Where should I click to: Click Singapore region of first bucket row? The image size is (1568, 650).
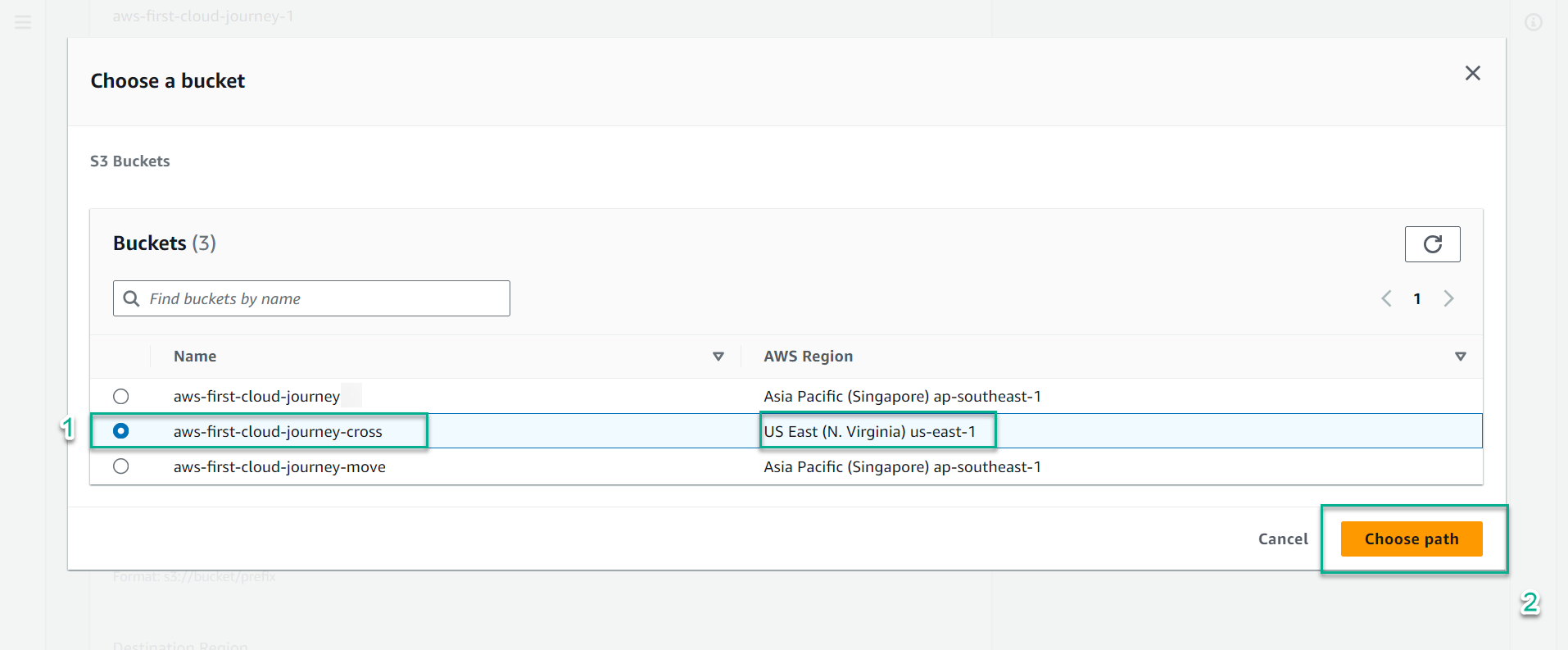(903, 397)
